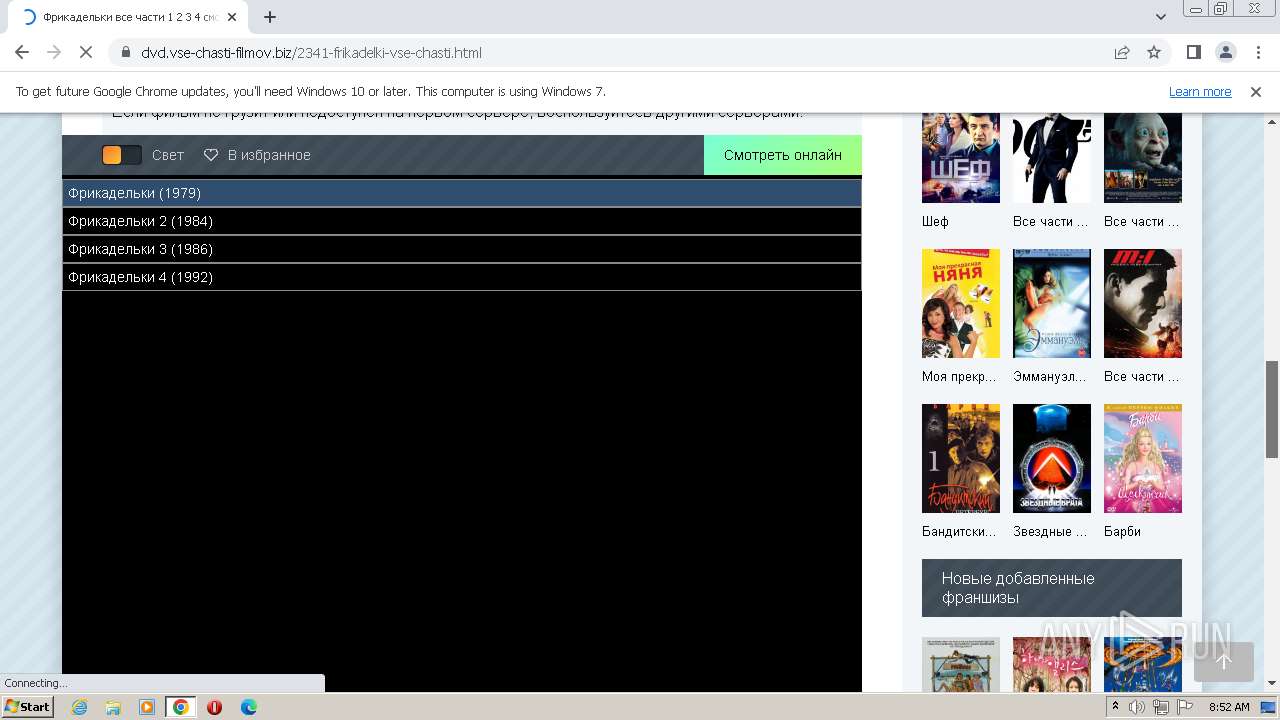
Task: Click the Эммануэл... title link
Action: pyautogui.click(x=1050, y=377)
